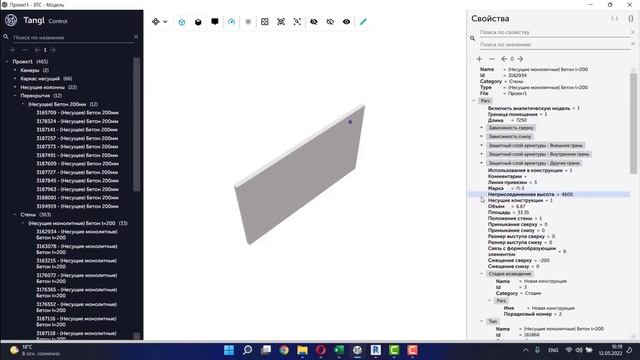640x360 pixels.
Task: Click the outlined crossed-eye hide icon
Action: click(330, 22)
